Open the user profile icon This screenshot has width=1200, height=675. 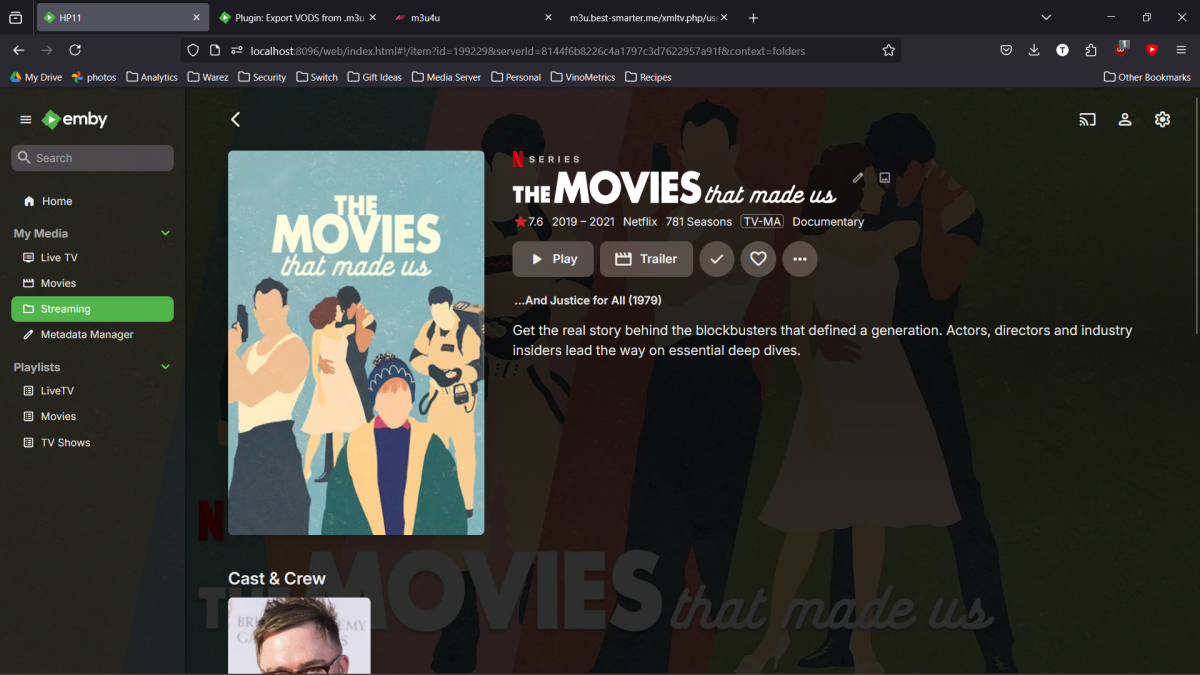tap(1125, 119)
